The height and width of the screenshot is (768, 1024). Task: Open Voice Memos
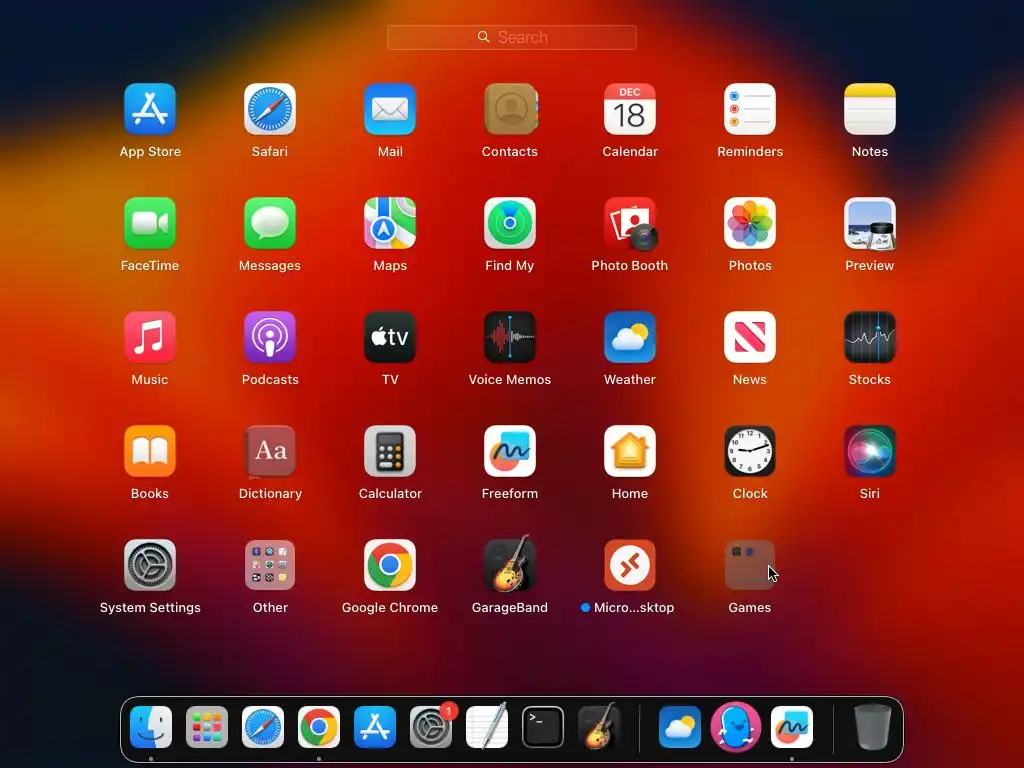point(510,337)
